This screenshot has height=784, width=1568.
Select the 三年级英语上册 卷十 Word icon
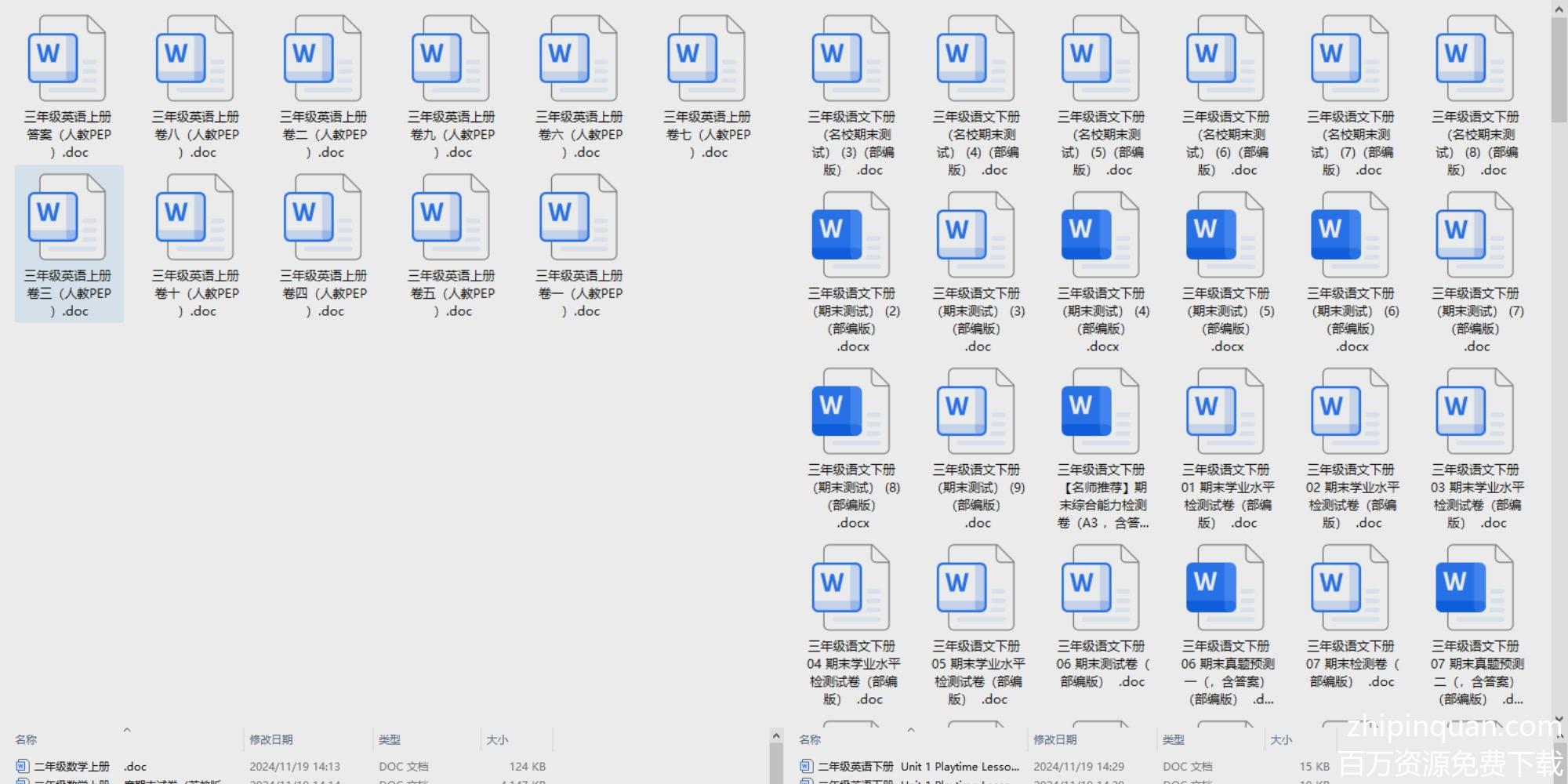pyautogui.click(x=195, y=217)
